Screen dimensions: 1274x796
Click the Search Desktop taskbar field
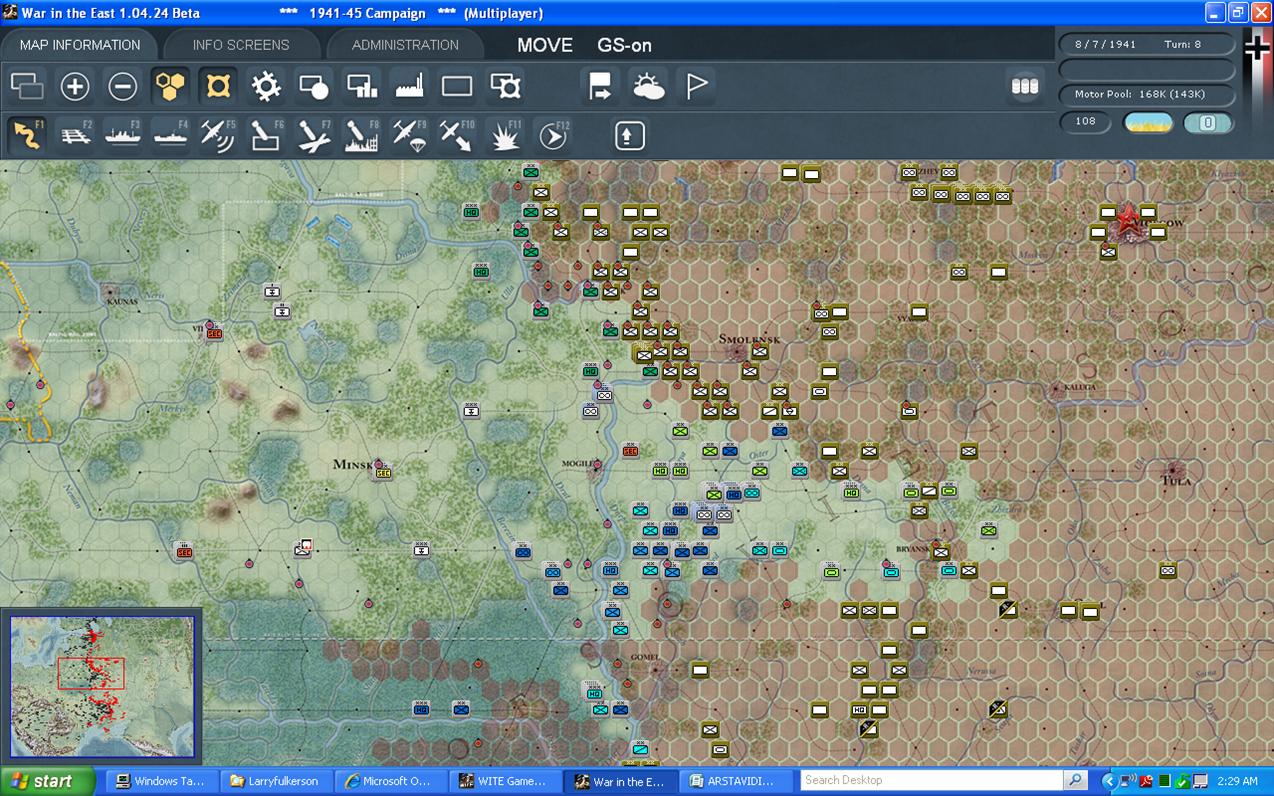click(932, 780)
